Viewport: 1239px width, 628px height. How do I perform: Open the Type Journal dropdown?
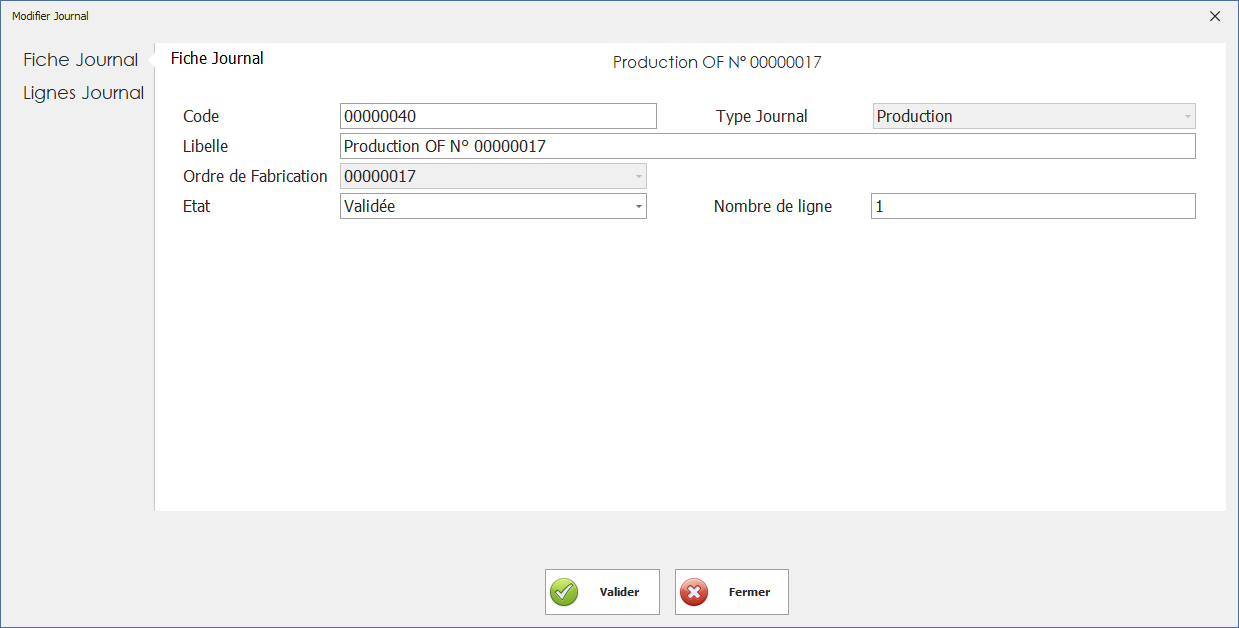point(1186,116)
